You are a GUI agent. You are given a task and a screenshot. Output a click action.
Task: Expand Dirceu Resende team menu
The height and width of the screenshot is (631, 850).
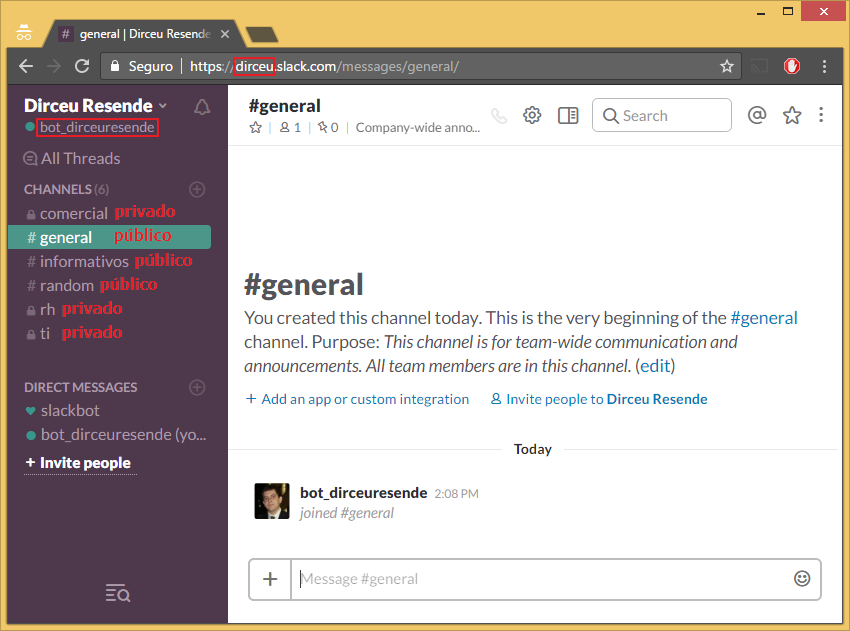point(95,106)
